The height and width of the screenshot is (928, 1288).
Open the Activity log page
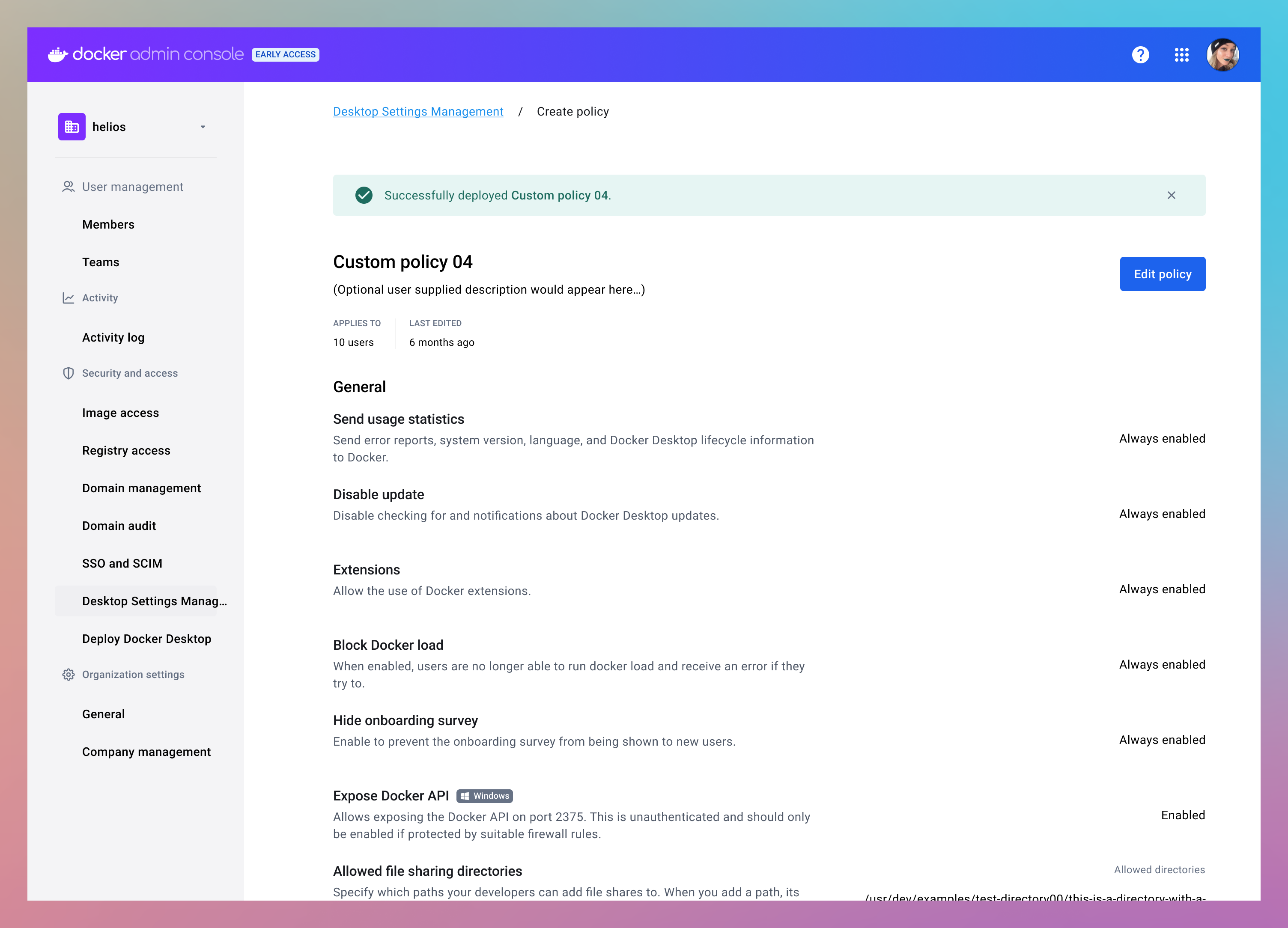click(113, 338)
